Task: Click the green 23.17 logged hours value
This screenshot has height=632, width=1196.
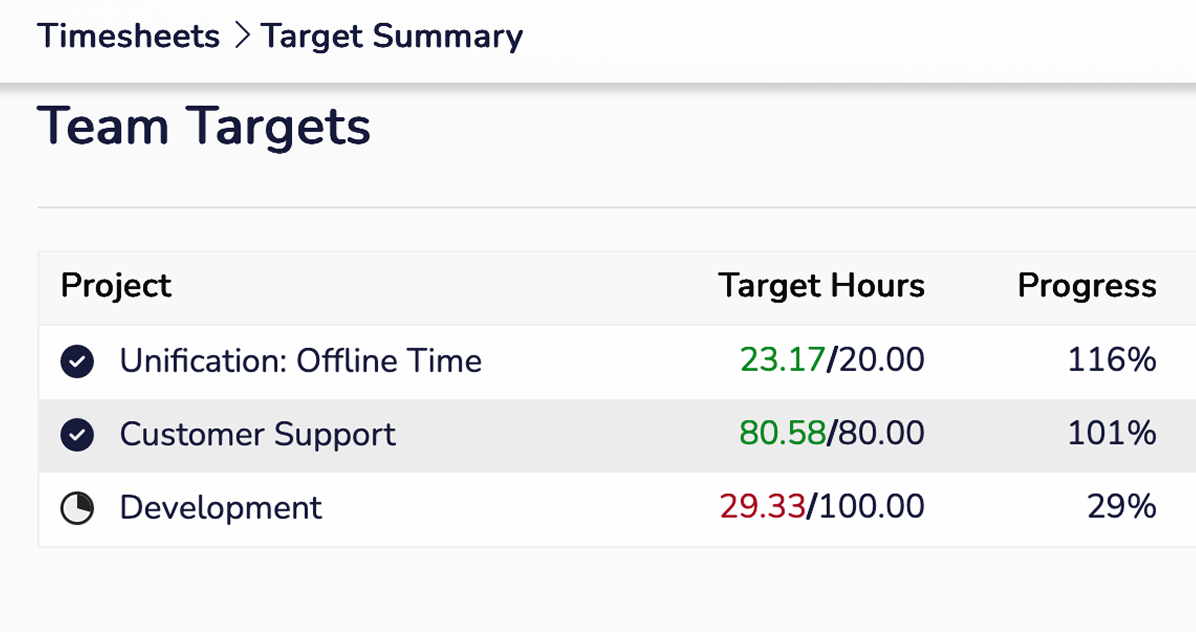Action: click(x=783, y=360)
